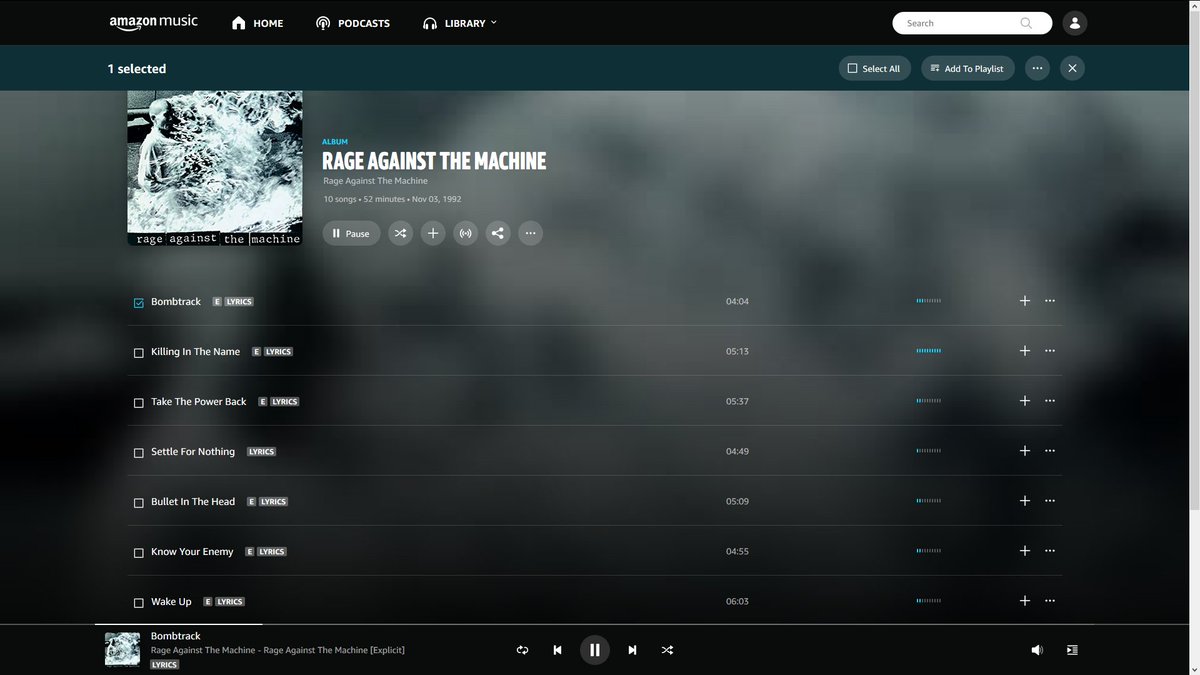Skip to next track
Screen dimensions: 1200x675
[x=632, y=650]
